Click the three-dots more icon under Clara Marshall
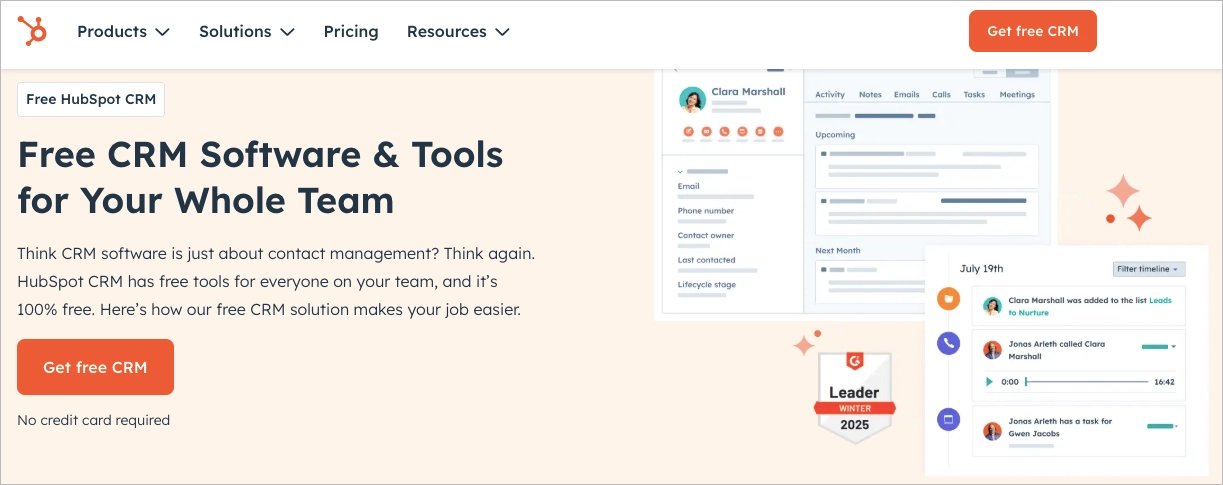Viewport: 1223px width, 485px height. click(778, 131)
